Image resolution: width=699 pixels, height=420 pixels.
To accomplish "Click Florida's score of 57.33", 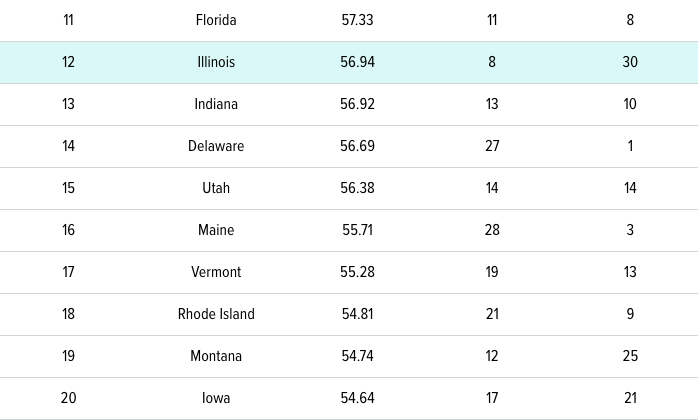I will coord(357,20).
